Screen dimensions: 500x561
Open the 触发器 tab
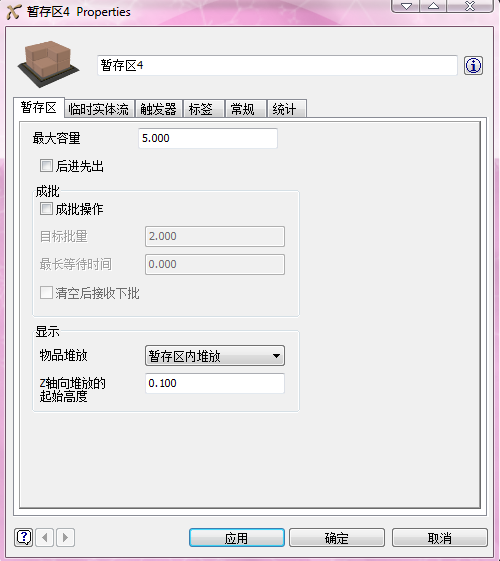click(158, 109)
